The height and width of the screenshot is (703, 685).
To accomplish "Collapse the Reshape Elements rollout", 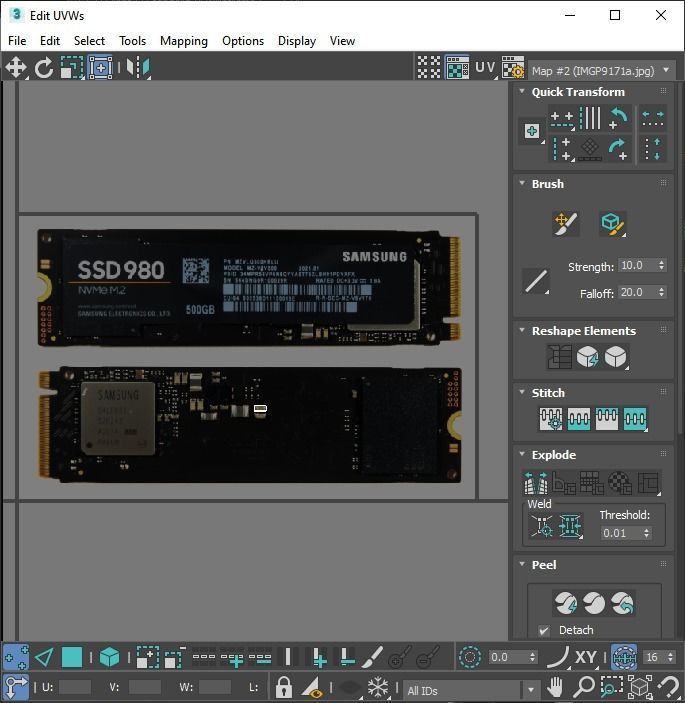I will pyautogui.click(x=522, y=330).
